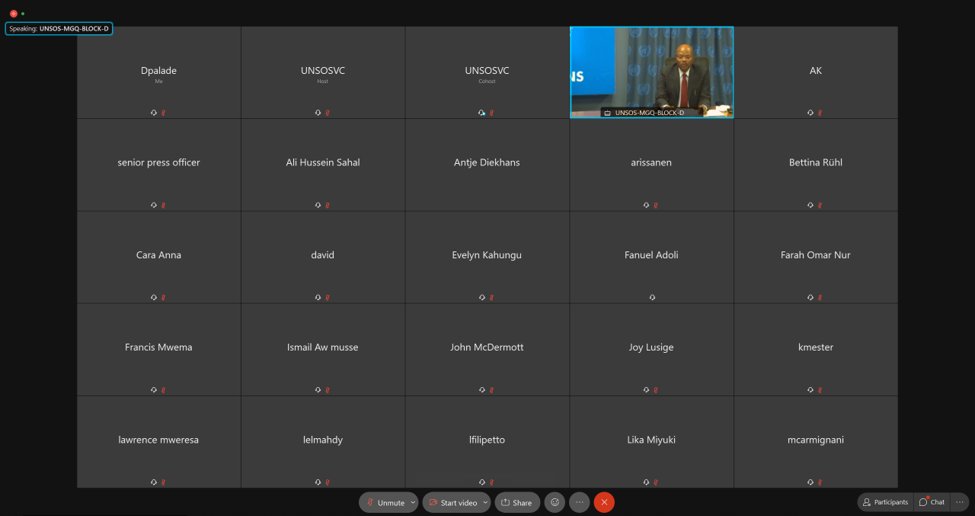Open the Chat panel
Viewport: 975px width, 516px height.
(931, 502)
